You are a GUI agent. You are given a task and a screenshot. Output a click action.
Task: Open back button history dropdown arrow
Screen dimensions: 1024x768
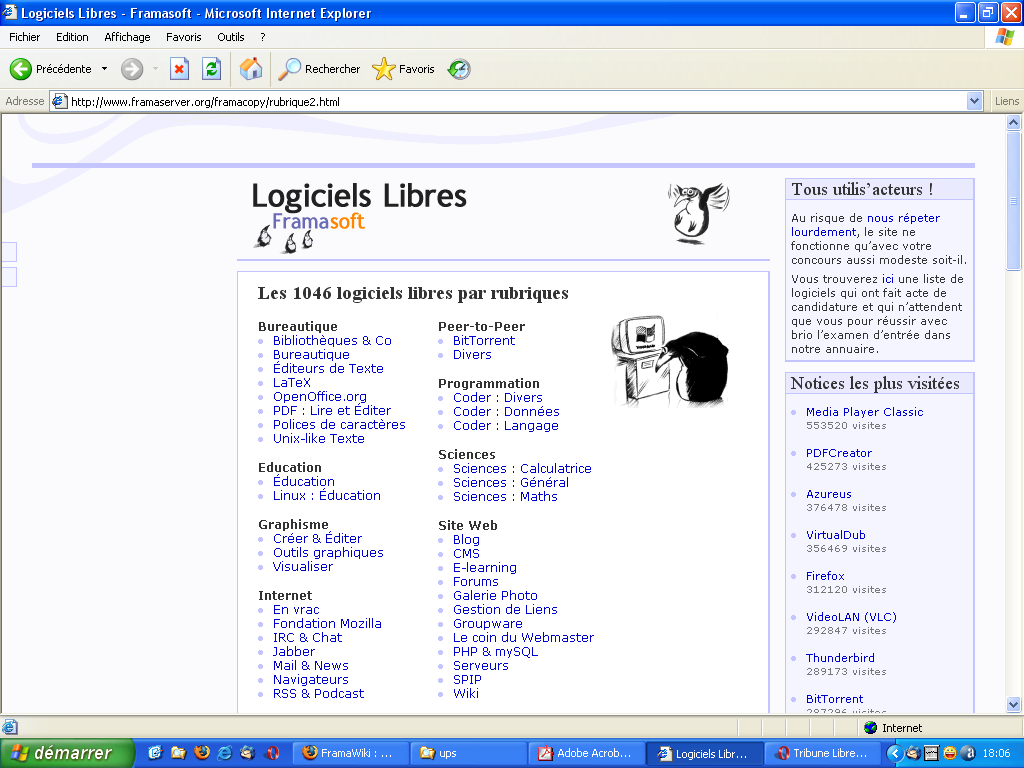[104, 69]
